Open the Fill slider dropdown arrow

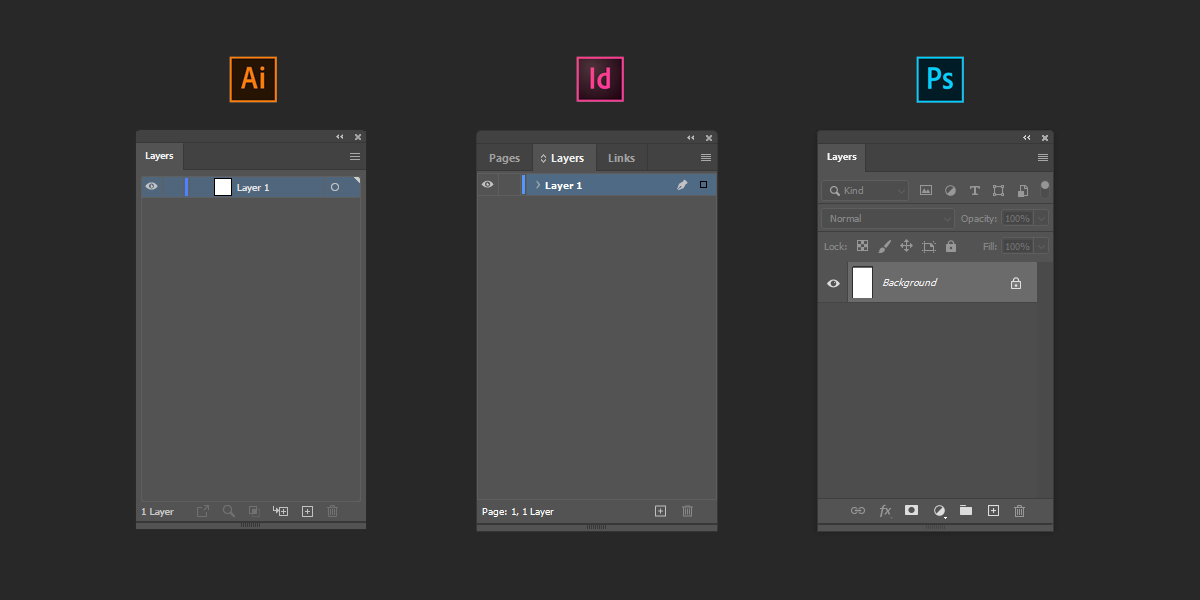[1042, 246]
